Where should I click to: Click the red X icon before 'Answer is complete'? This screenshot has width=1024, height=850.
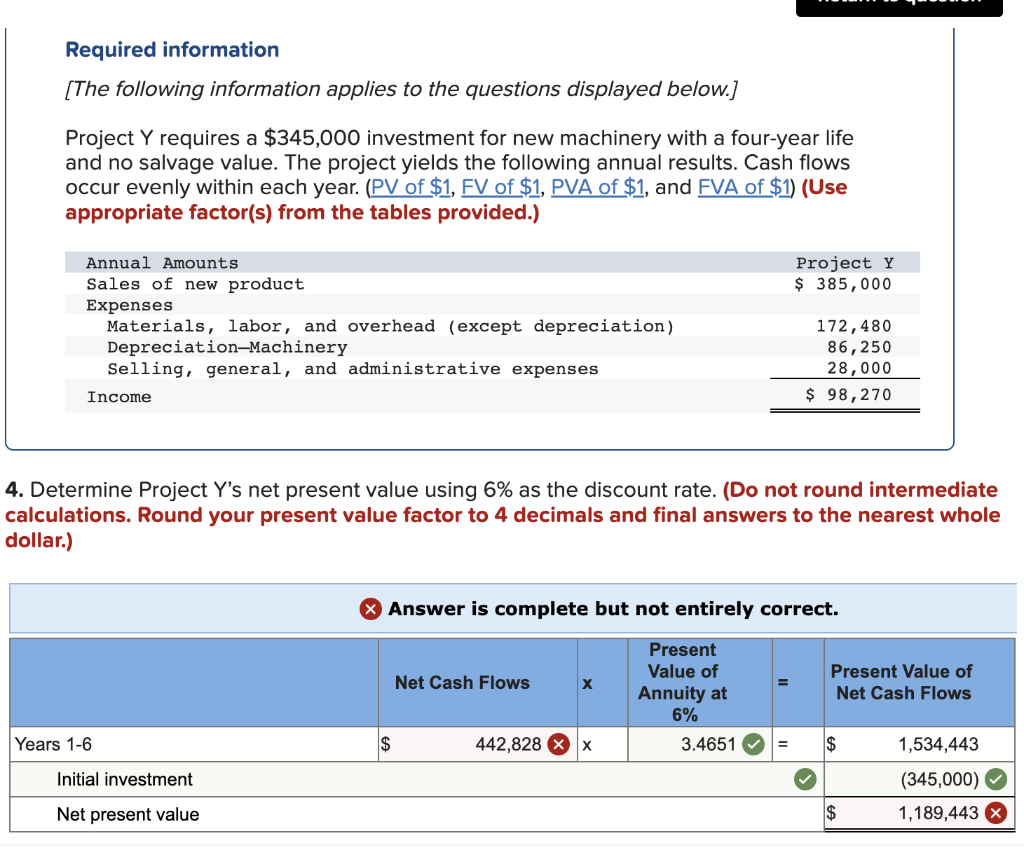click(x=370, y=609)
